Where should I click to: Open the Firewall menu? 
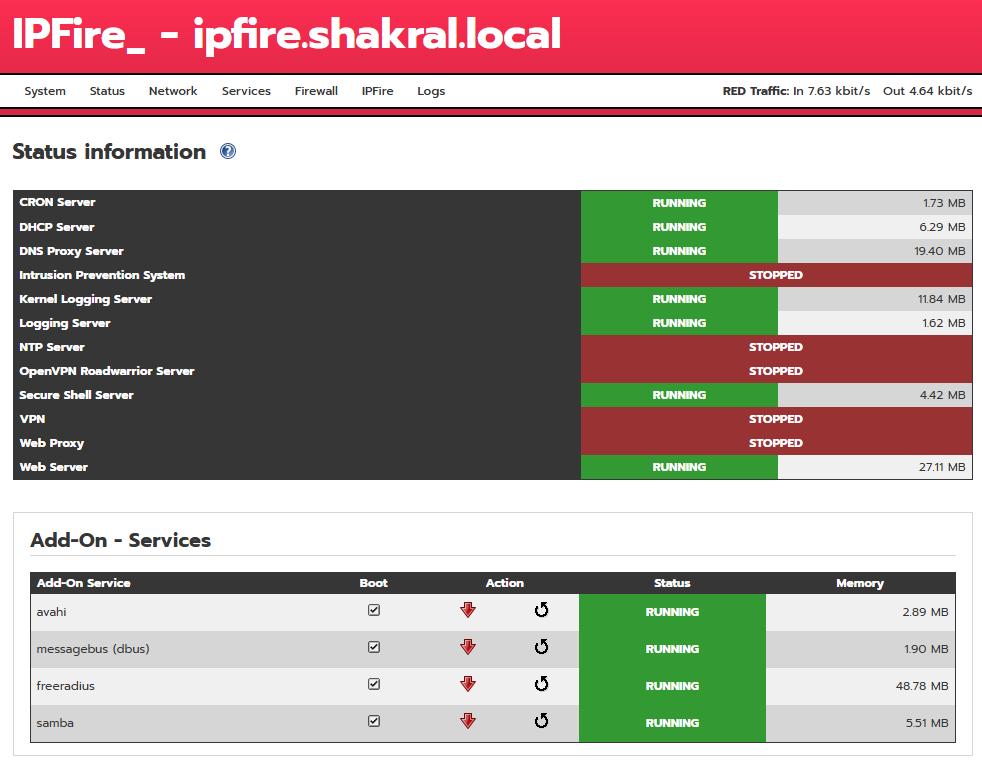pyautogui.click(x=316, y=91)
